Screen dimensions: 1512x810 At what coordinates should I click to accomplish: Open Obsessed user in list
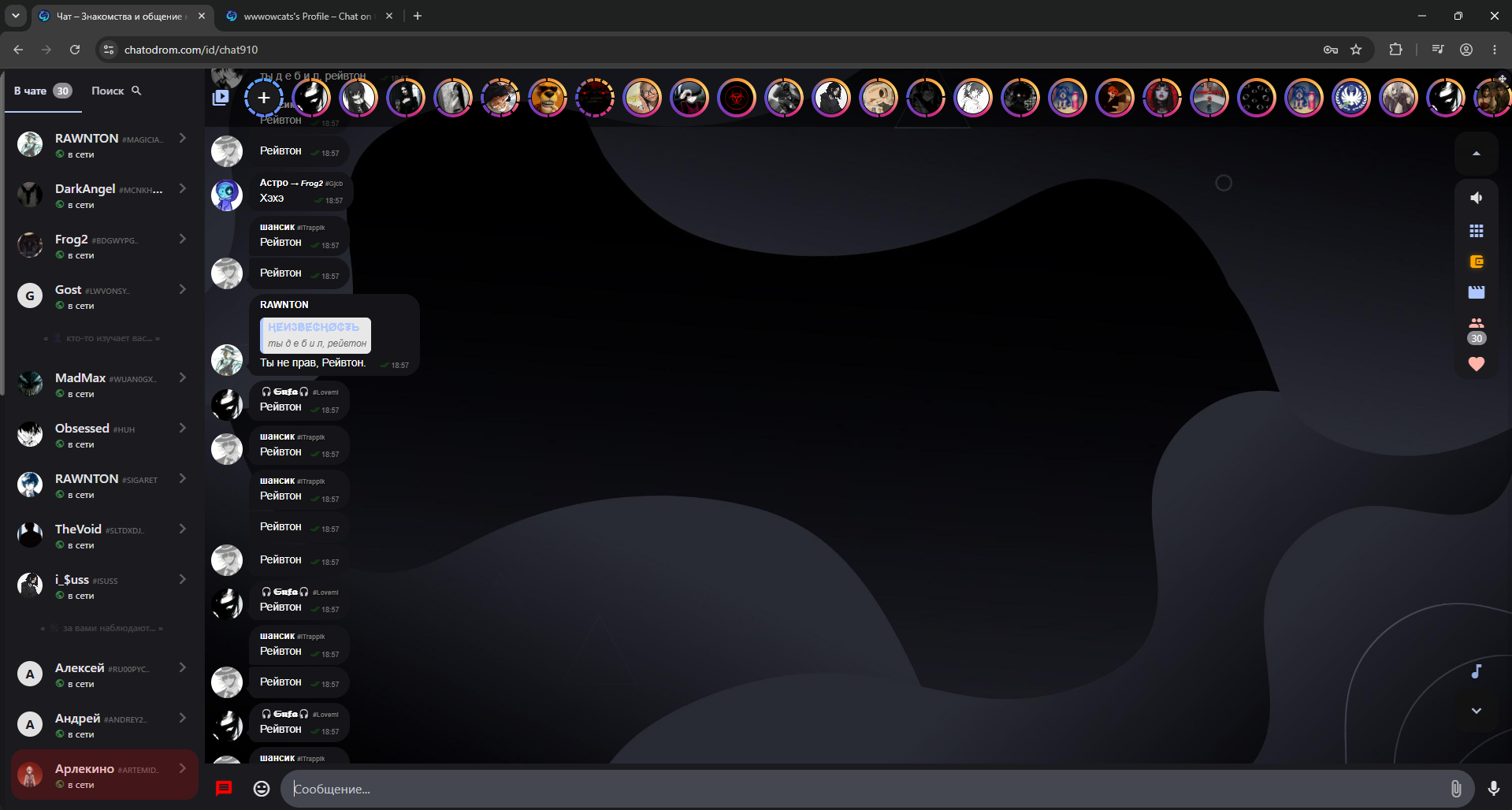pos(102,435)
